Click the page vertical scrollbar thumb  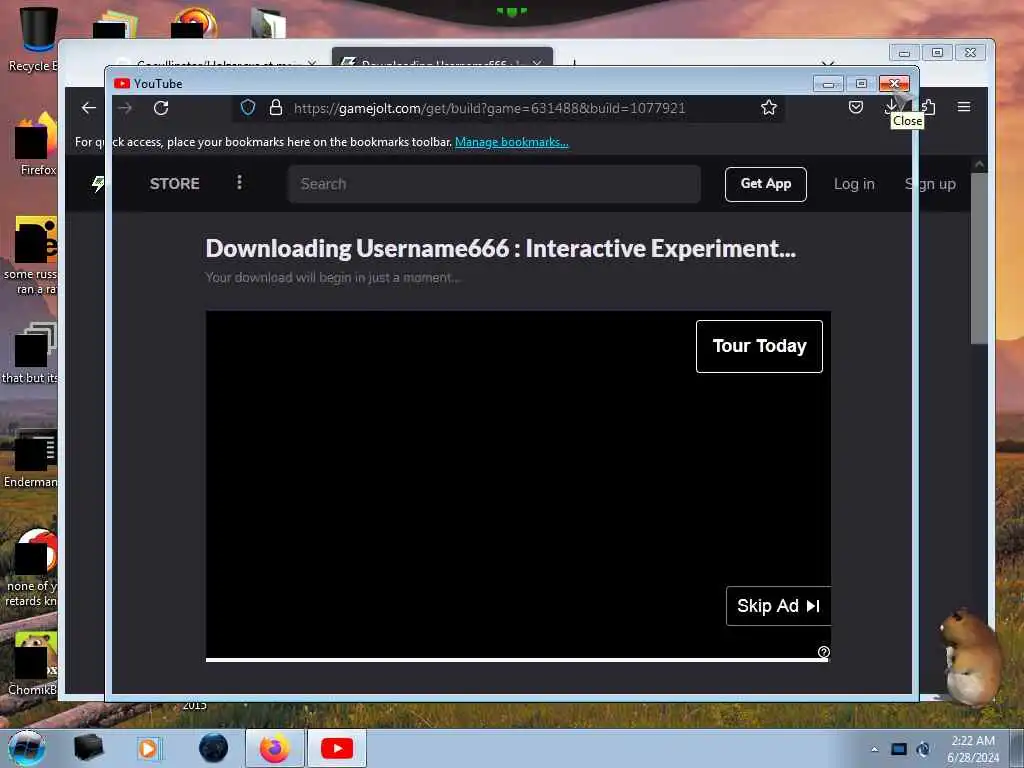979,258
